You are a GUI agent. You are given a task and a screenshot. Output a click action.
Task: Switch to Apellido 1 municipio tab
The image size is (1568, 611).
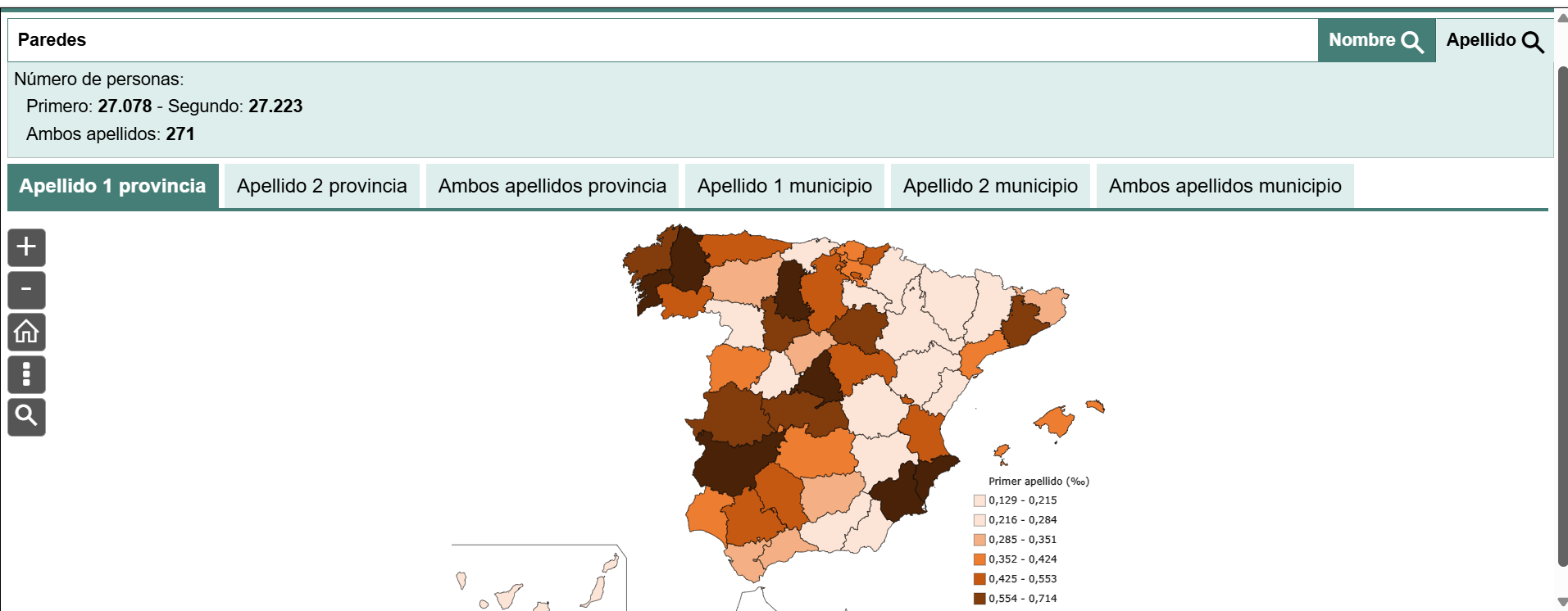(x=784, y=186)
